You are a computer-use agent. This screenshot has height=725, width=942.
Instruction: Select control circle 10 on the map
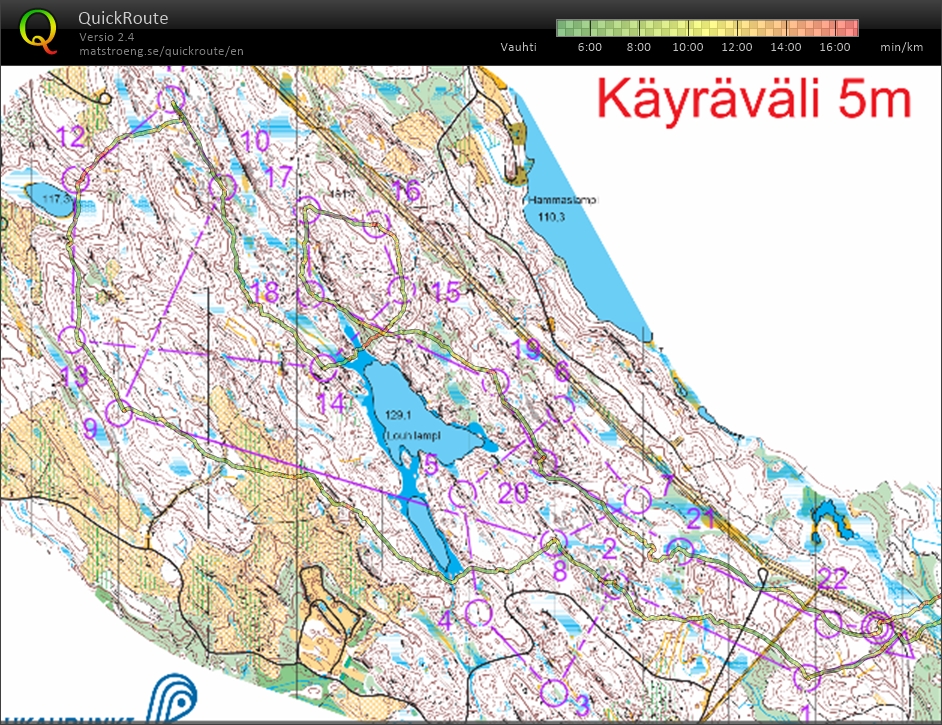pyautogui.click(x=222, y=187)
